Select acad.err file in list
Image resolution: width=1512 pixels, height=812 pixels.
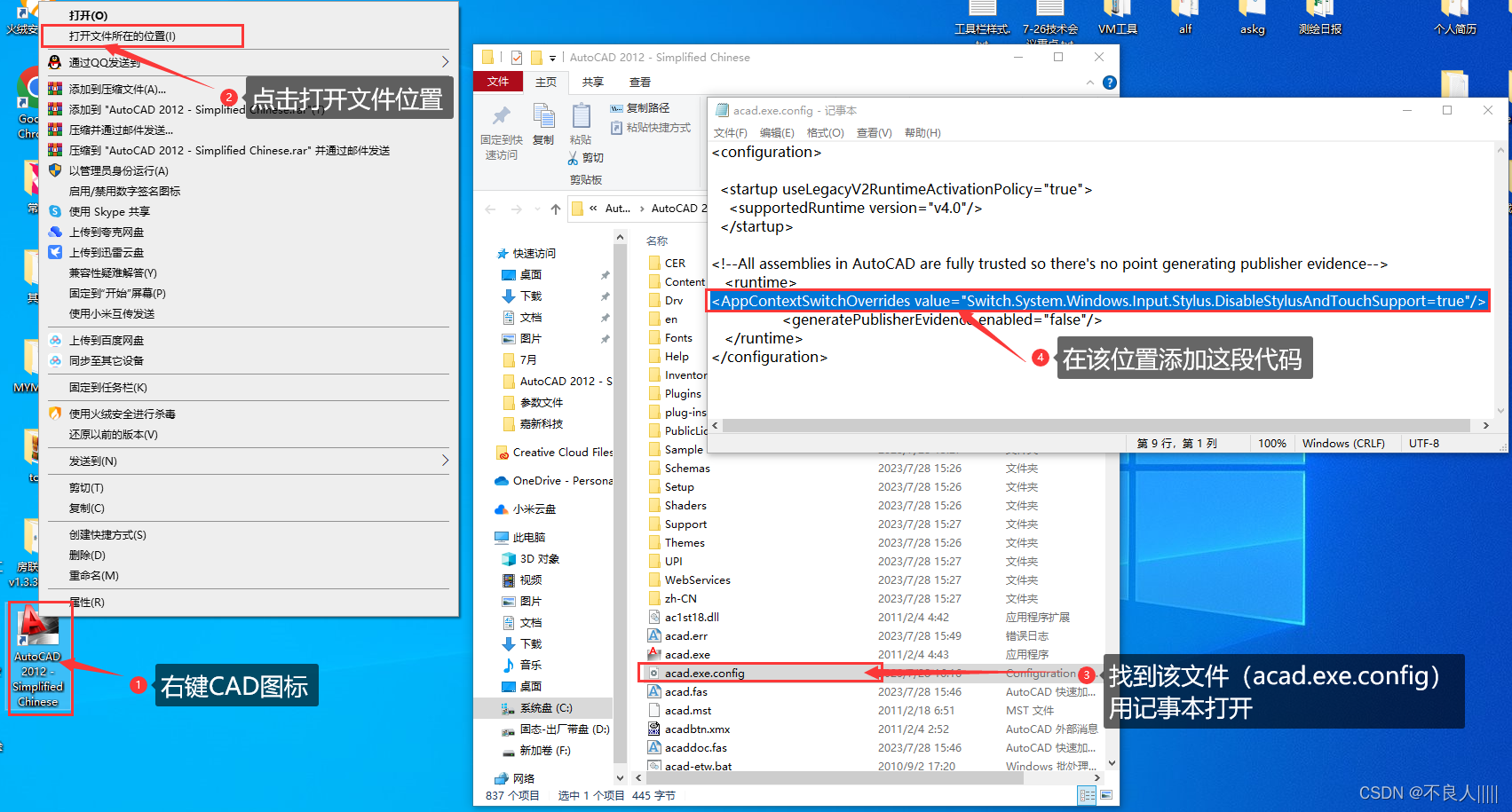tap(686, 636)
